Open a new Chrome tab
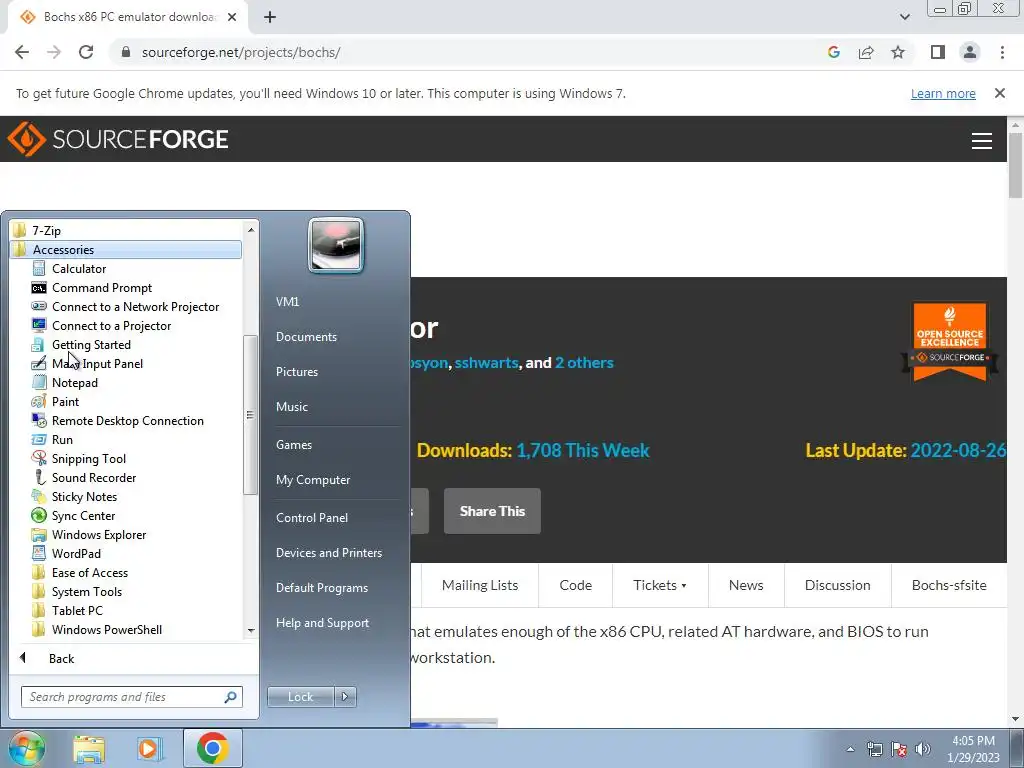This screenshot has height=768, width=1024. click(270, 17)
